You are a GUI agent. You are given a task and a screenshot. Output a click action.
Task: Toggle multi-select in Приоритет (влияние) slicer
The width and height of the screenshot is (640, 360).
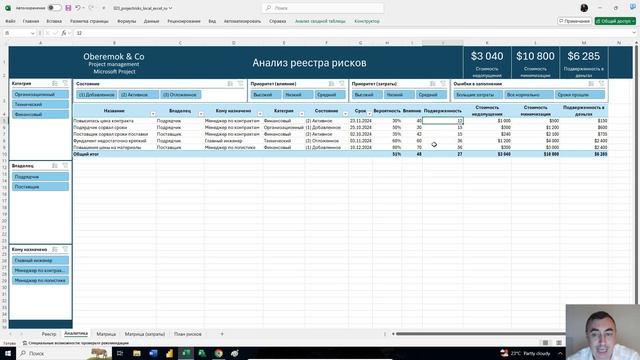click(x=331, y=84)
